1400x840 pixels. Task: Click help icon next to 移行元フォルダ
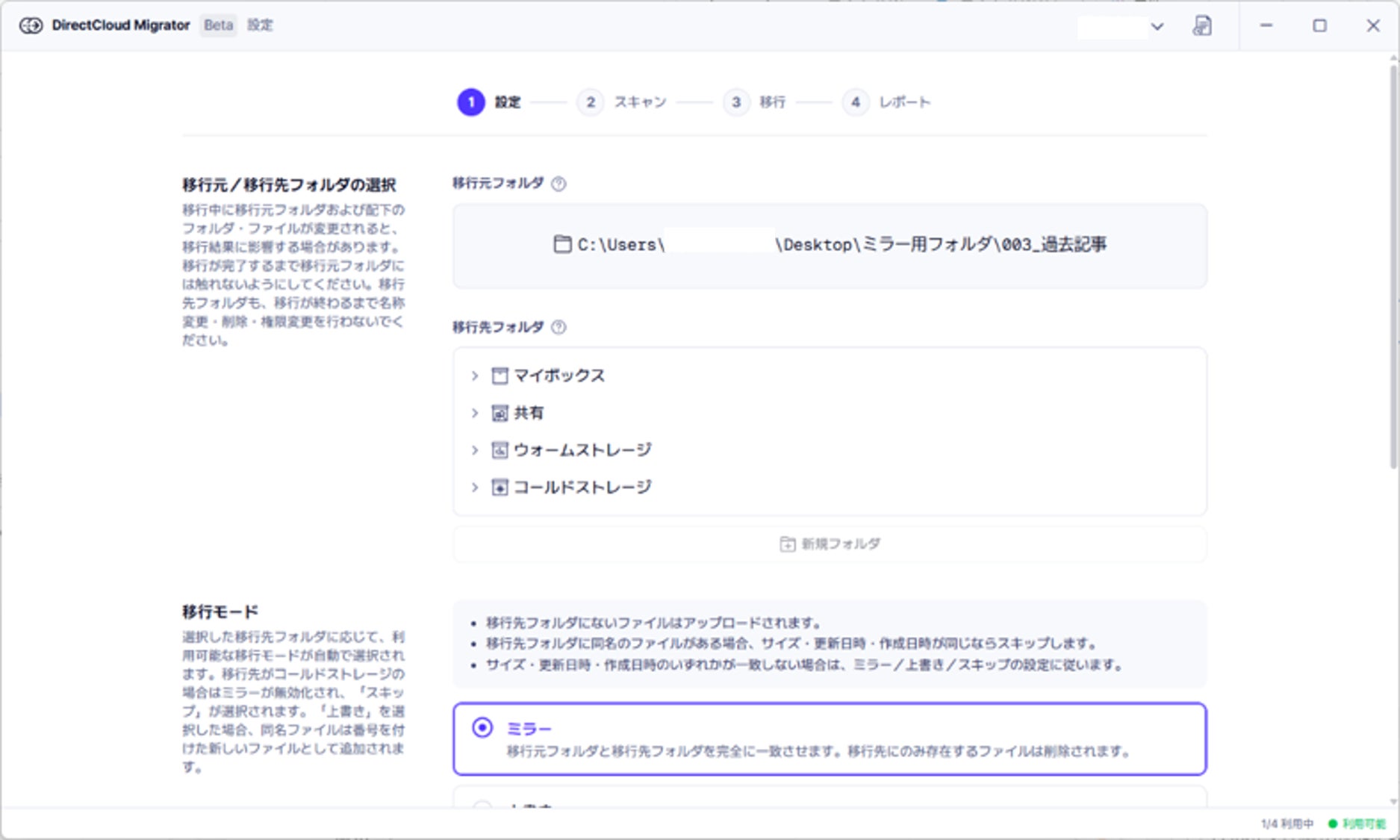pyautogui.click(x=559, y=184)
